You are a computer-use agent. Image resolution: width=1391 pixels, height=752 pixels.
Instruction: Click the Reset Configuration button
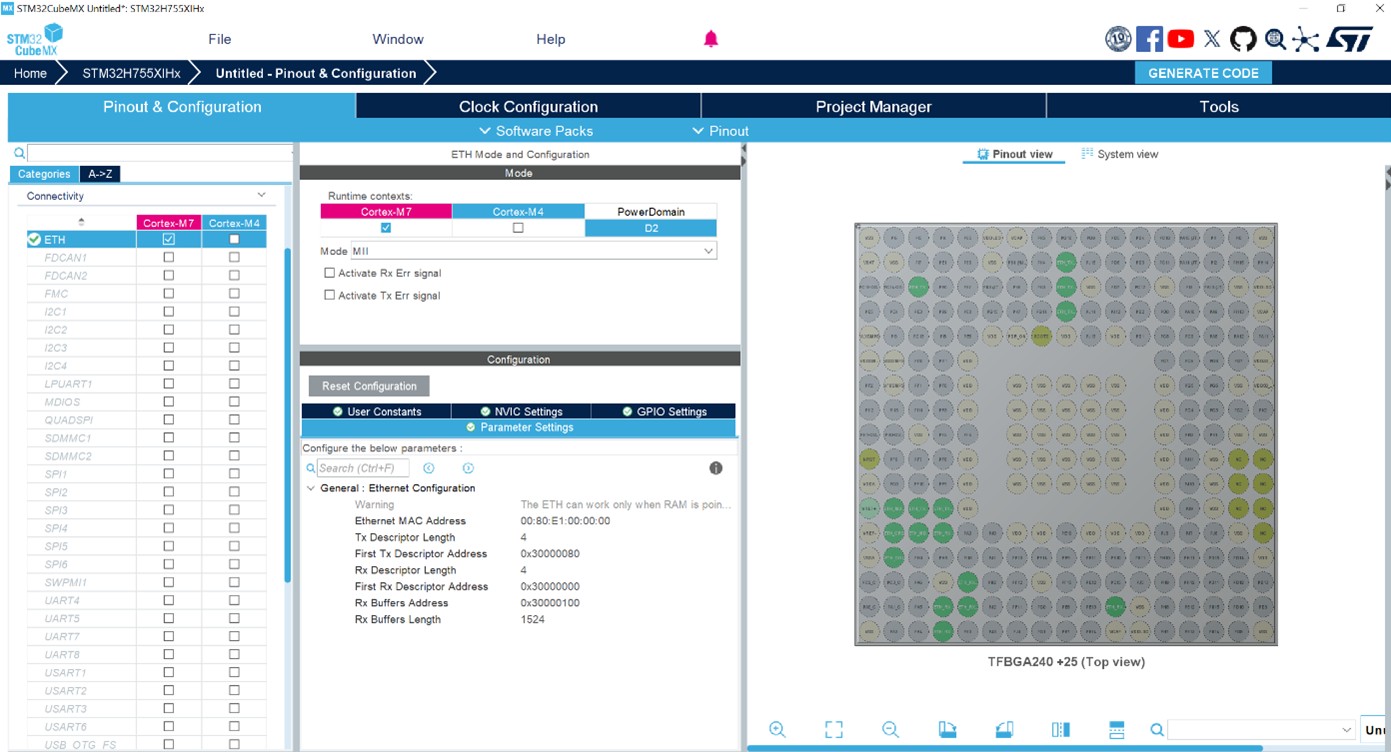click(x=369, y=386)
